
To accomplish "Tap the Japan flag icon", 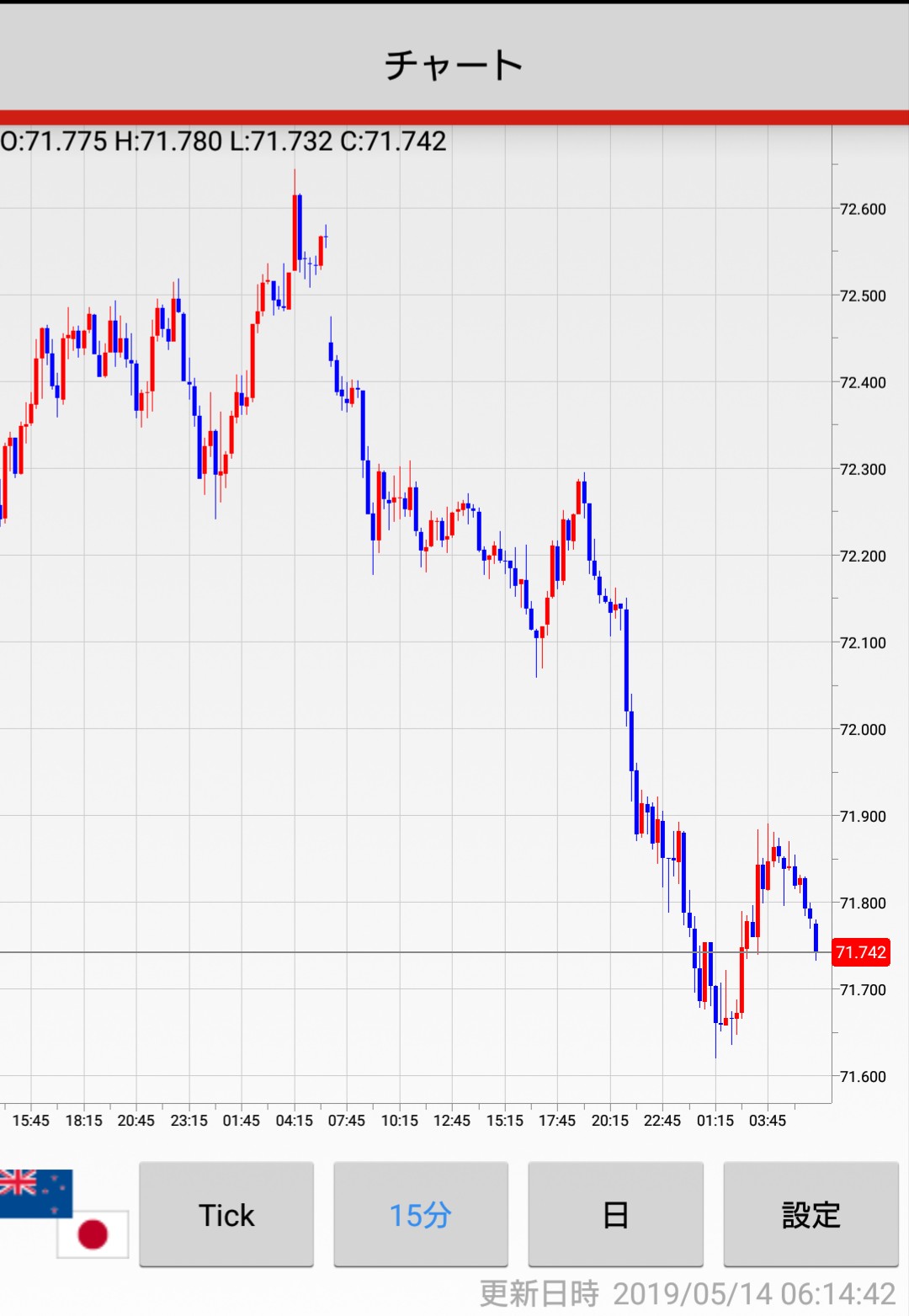I will tap(93, 1234).
